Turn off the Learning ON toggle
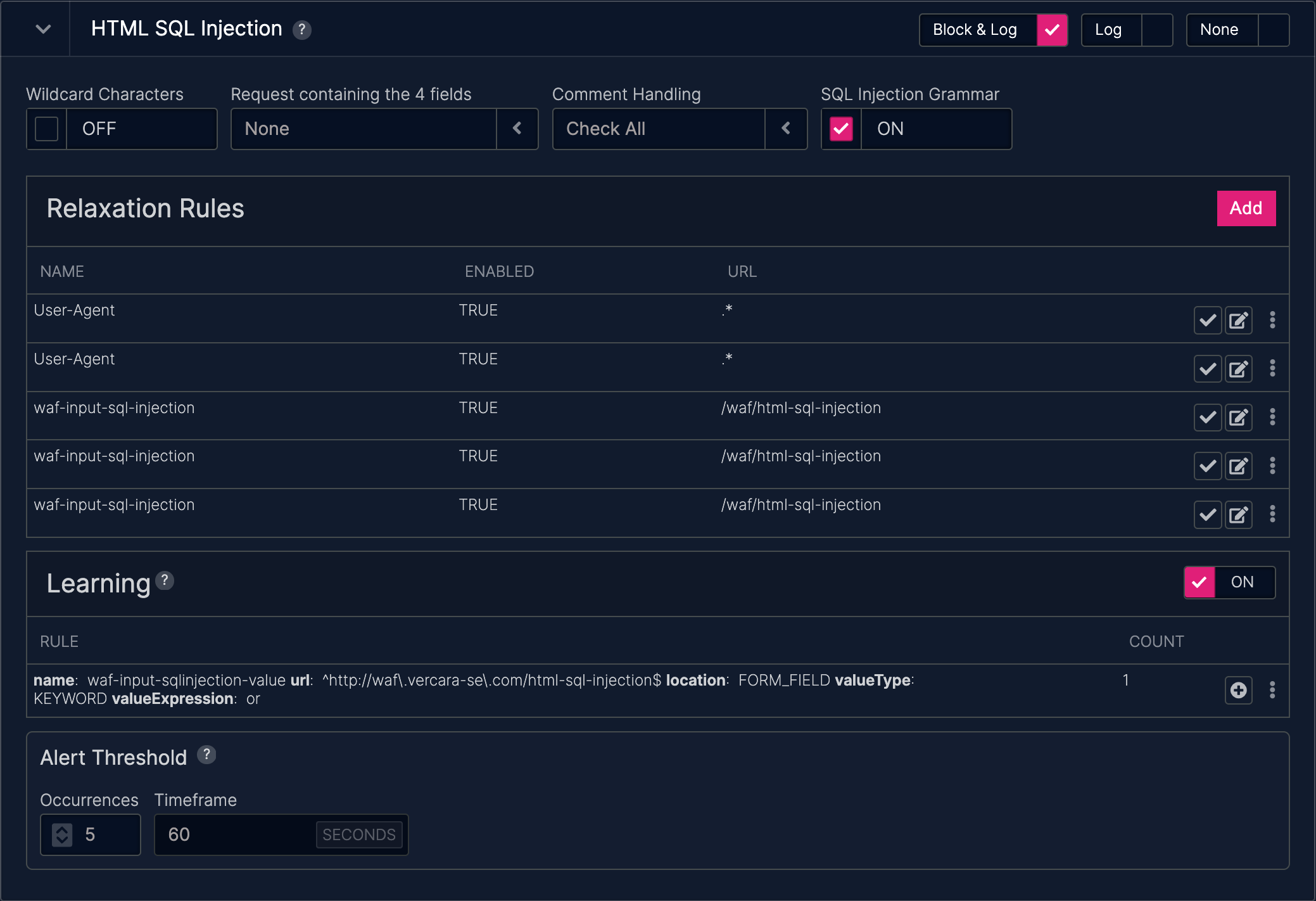This screenshot has height=901, width=1316. pyautogui.click(x=1199, y=582)
